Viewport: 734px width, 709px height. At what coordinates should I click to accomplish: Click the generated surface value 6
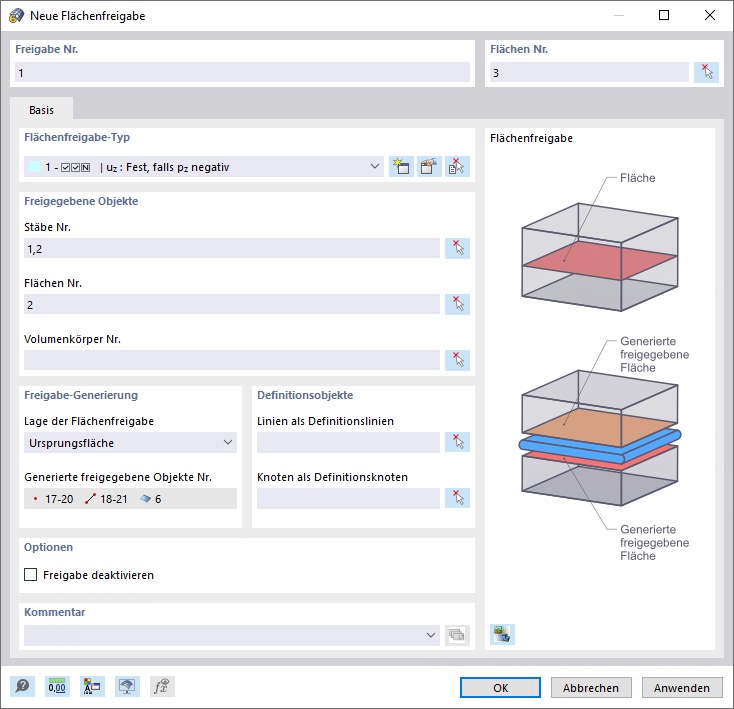click(x=158, y=499)
